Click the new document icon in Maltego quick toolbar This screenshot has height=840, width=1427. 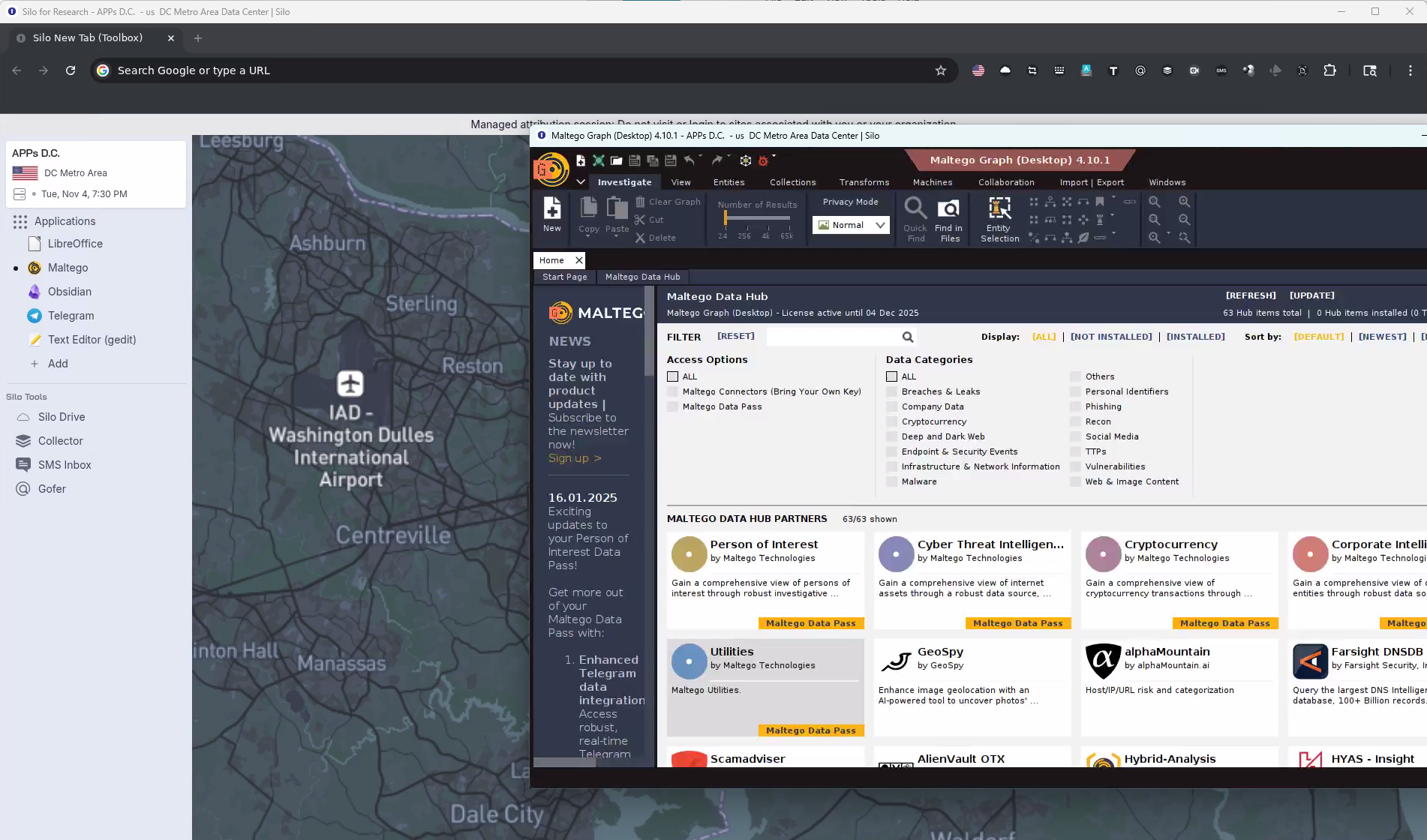[580, 160]
